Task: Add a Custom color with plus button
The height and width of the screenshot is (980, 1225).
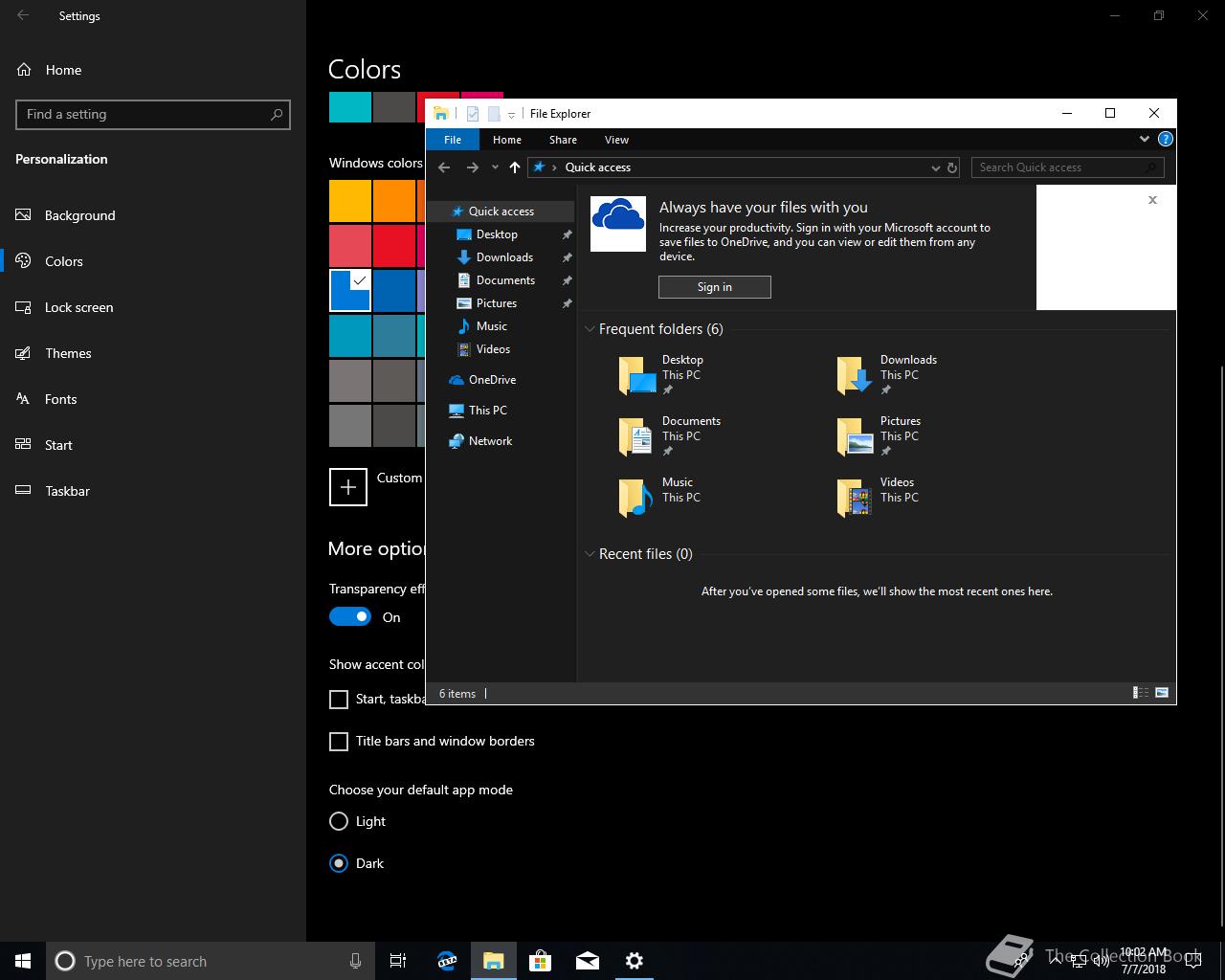Action: (x=348, y=486)
